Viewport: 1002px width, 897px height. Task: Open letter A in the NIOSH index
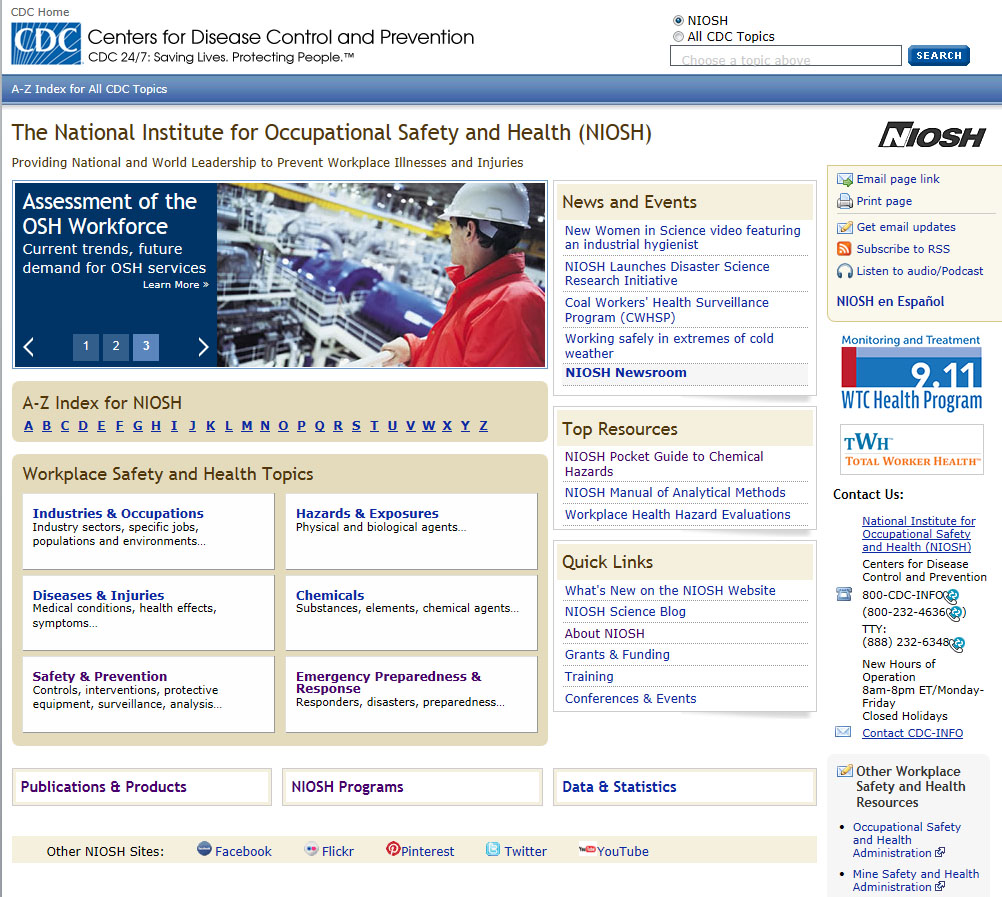28,426
